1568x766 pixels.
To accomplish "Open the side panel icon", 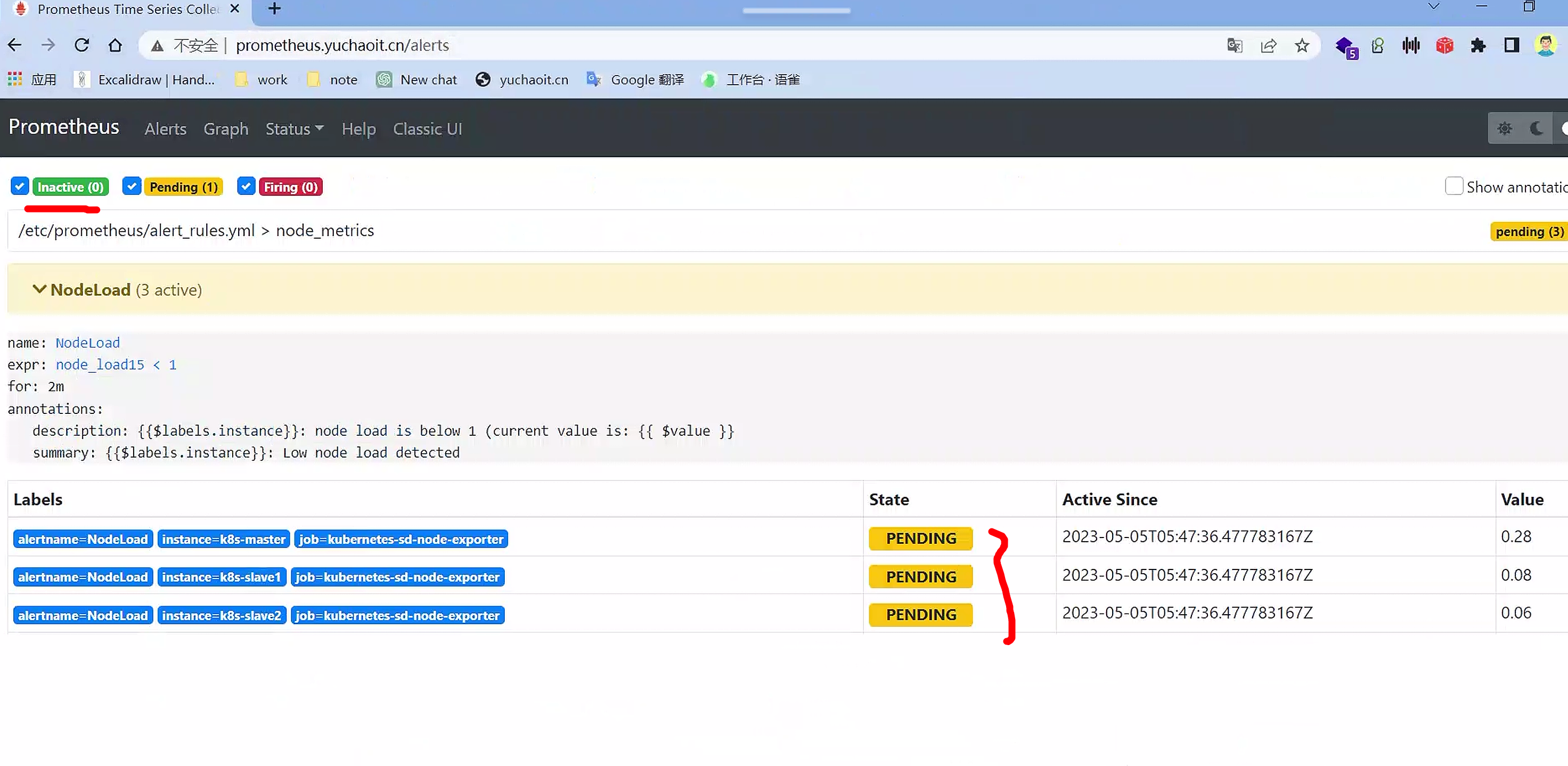I will (x=1512, y=45).
